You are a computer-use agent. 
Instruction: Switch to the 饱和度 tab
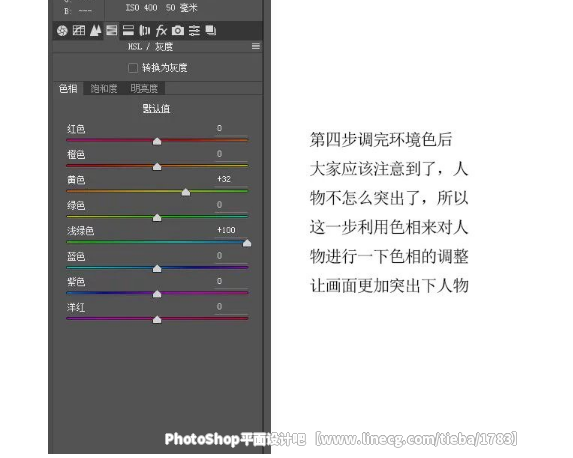point(104,88)
